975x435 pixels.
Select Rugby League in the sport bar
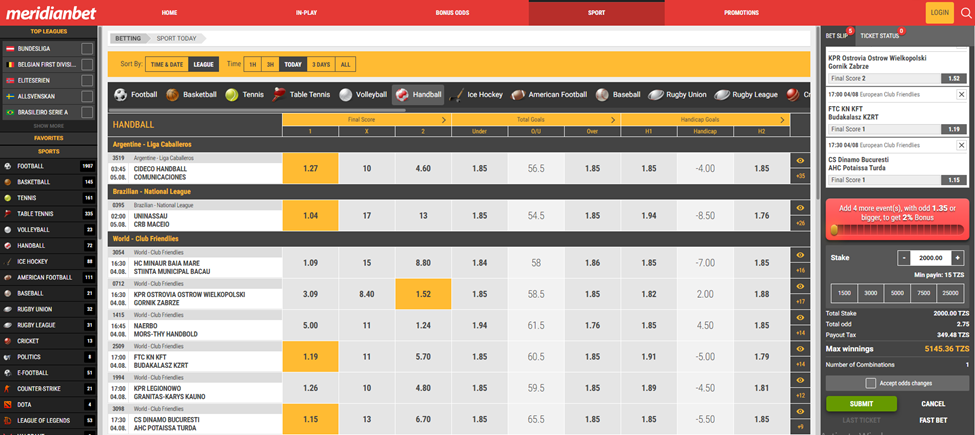tap(746, 94)
